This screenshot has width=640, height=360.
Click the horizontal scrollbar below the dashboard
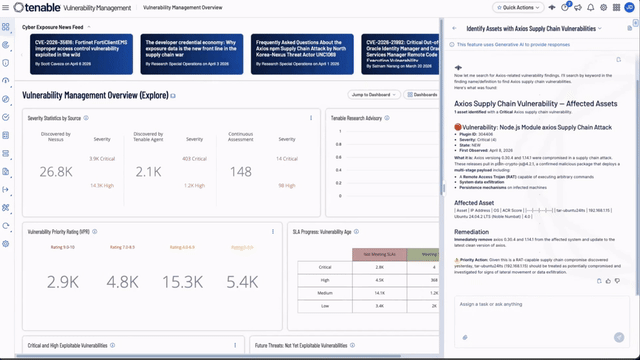[208, 356]
